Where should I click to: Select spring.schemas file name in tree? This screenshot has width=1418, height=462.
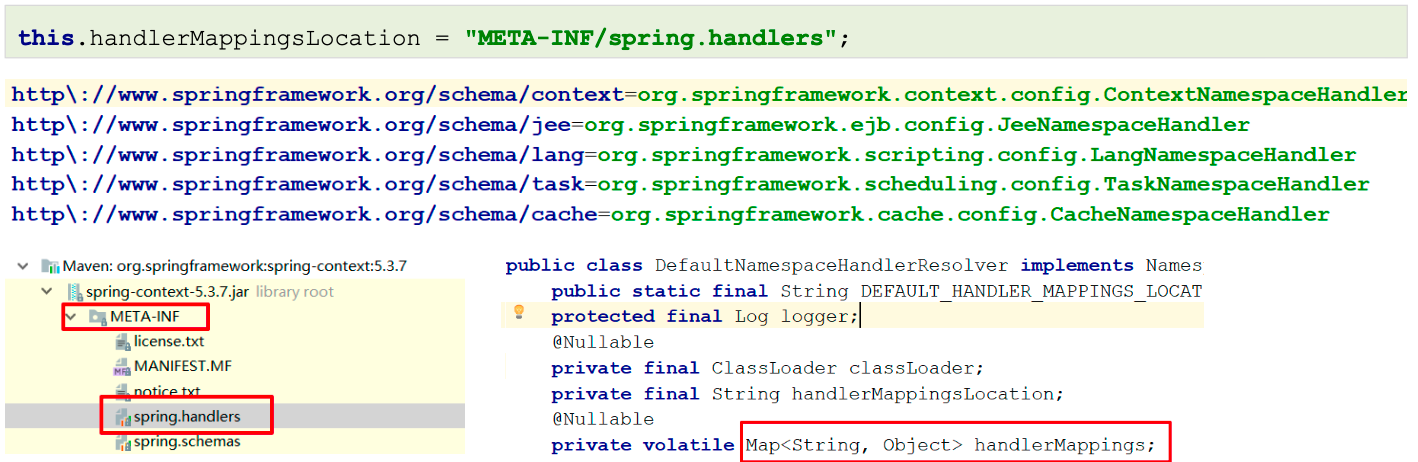[187, 441]
